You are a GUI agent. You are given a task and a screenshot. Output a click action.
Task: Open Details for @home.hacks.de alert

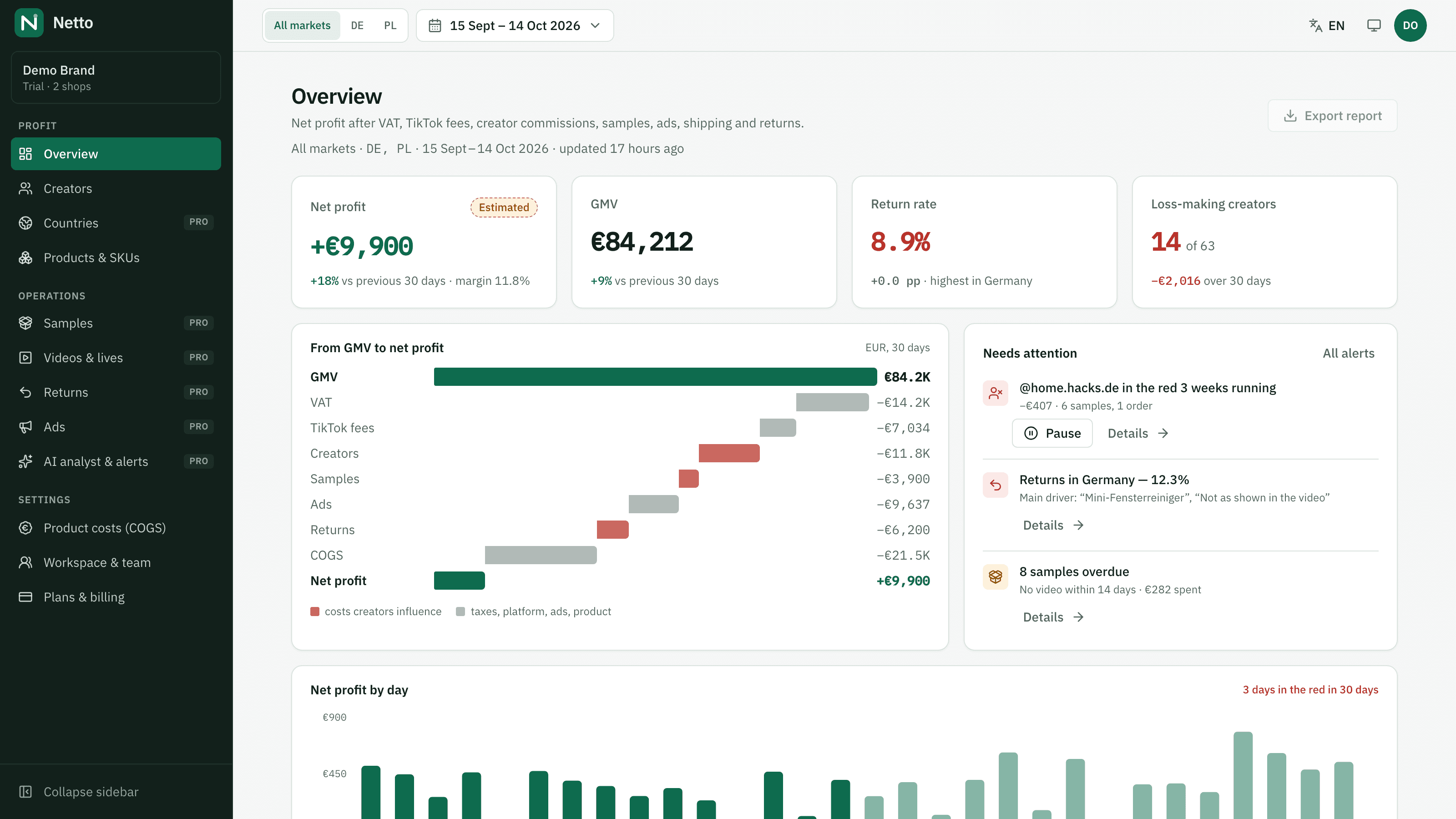(1138, 433)
